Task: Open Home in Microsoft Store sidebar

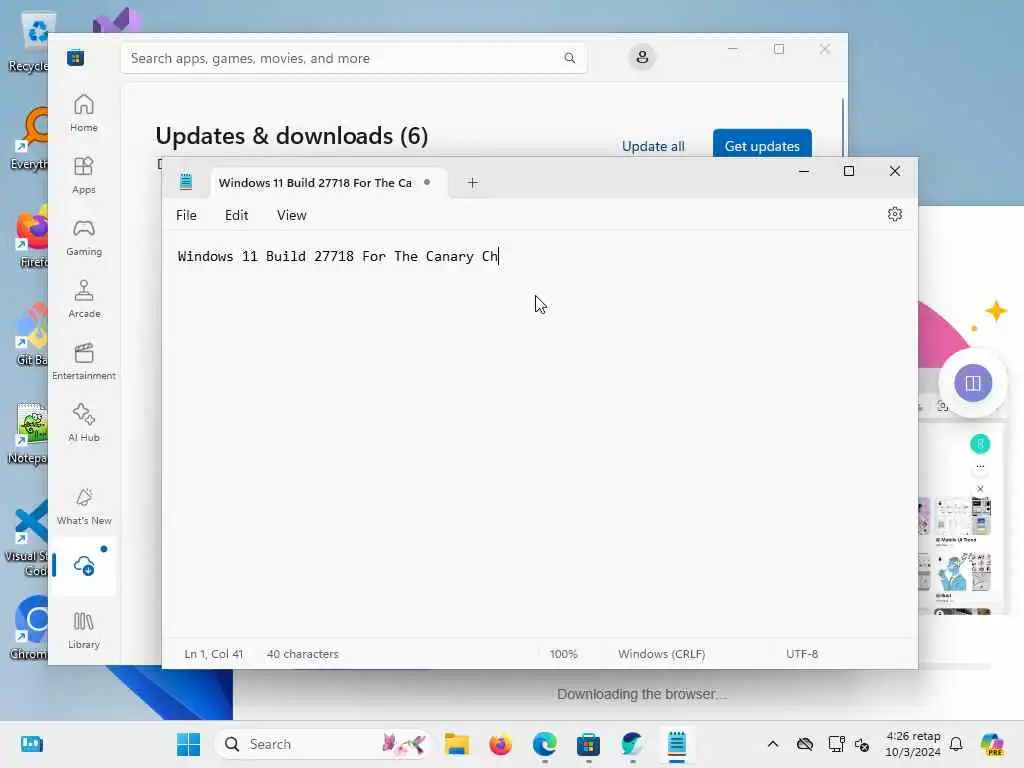Action: tap(84, 113)
